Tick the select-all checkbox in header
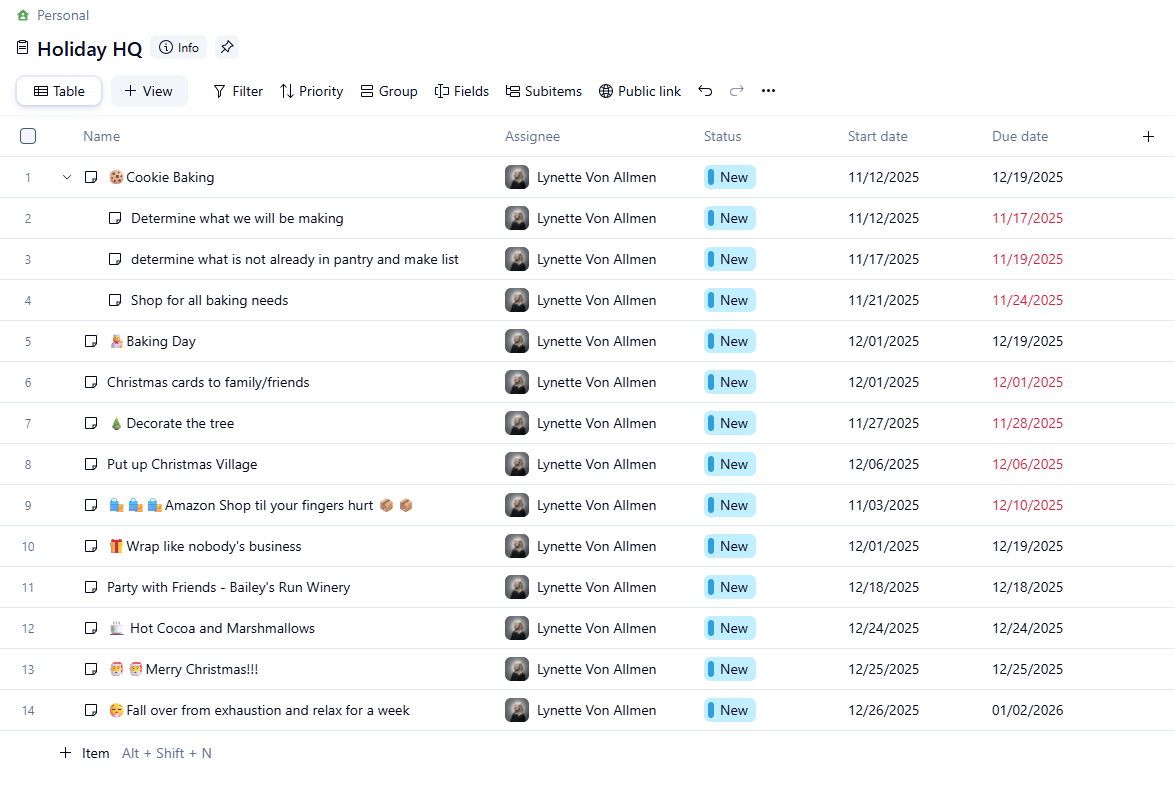 point(28,136)
